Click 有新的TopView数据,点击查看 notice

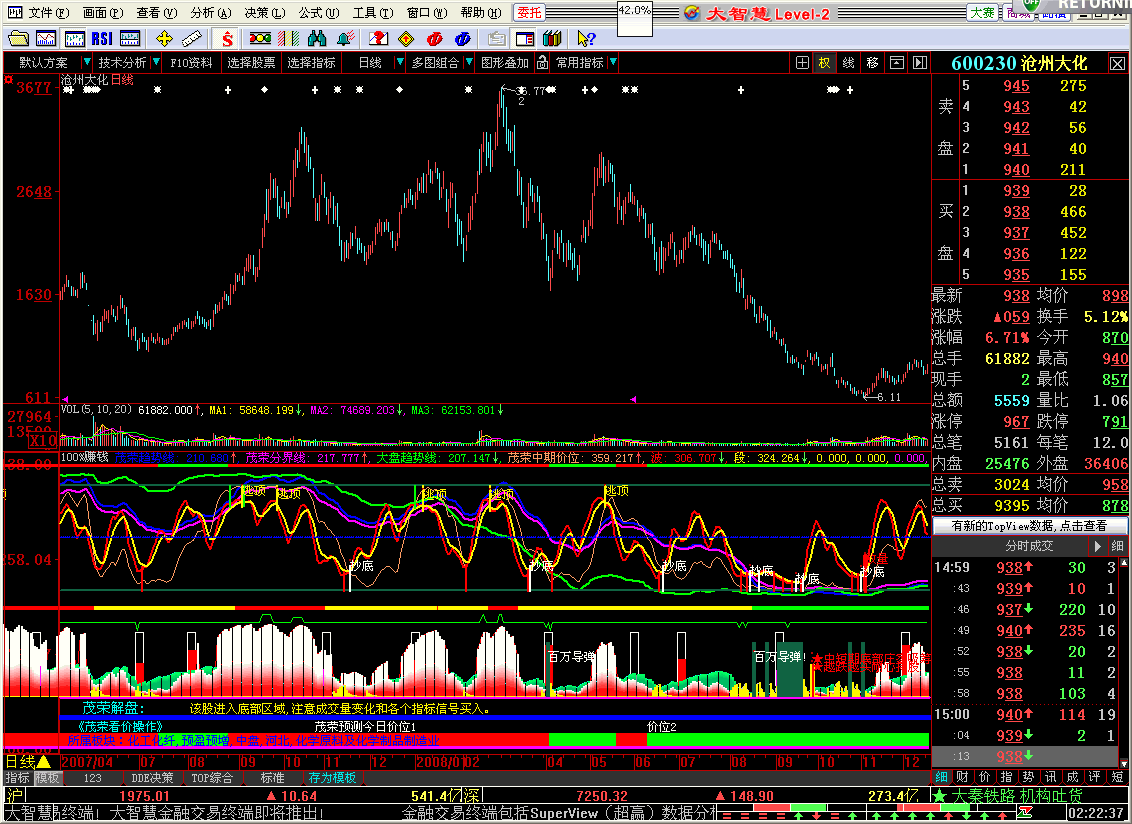point(1029,526)
